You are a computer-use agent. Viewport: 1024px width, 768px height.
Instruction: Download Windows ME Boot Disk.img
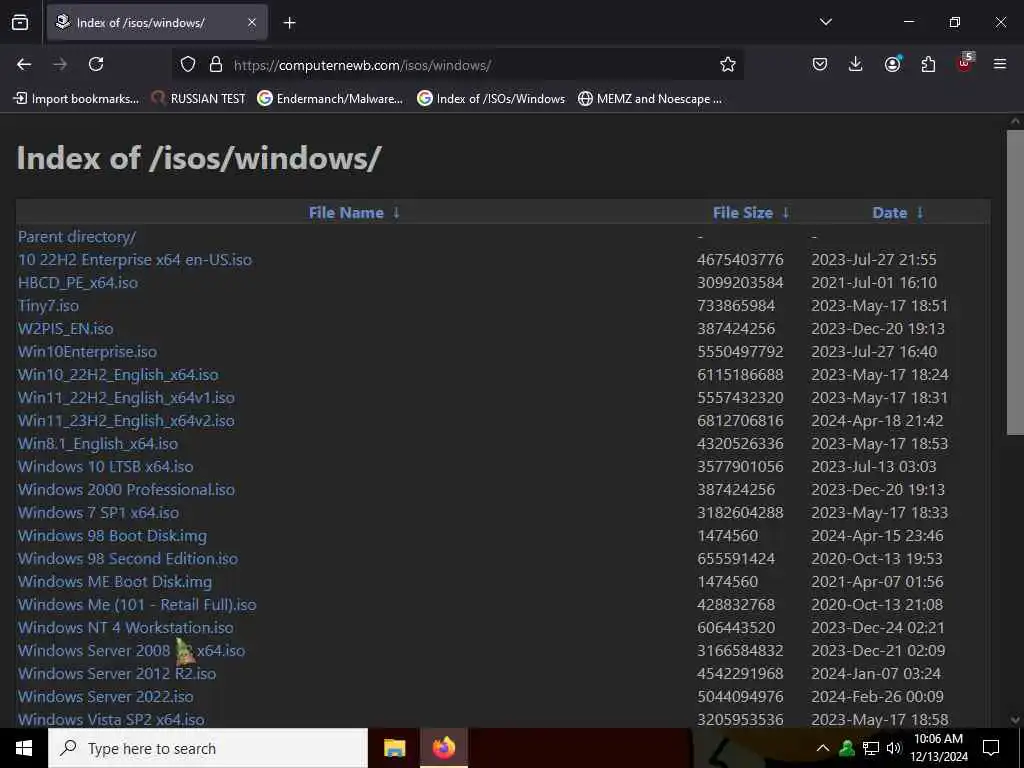[115, 581]
